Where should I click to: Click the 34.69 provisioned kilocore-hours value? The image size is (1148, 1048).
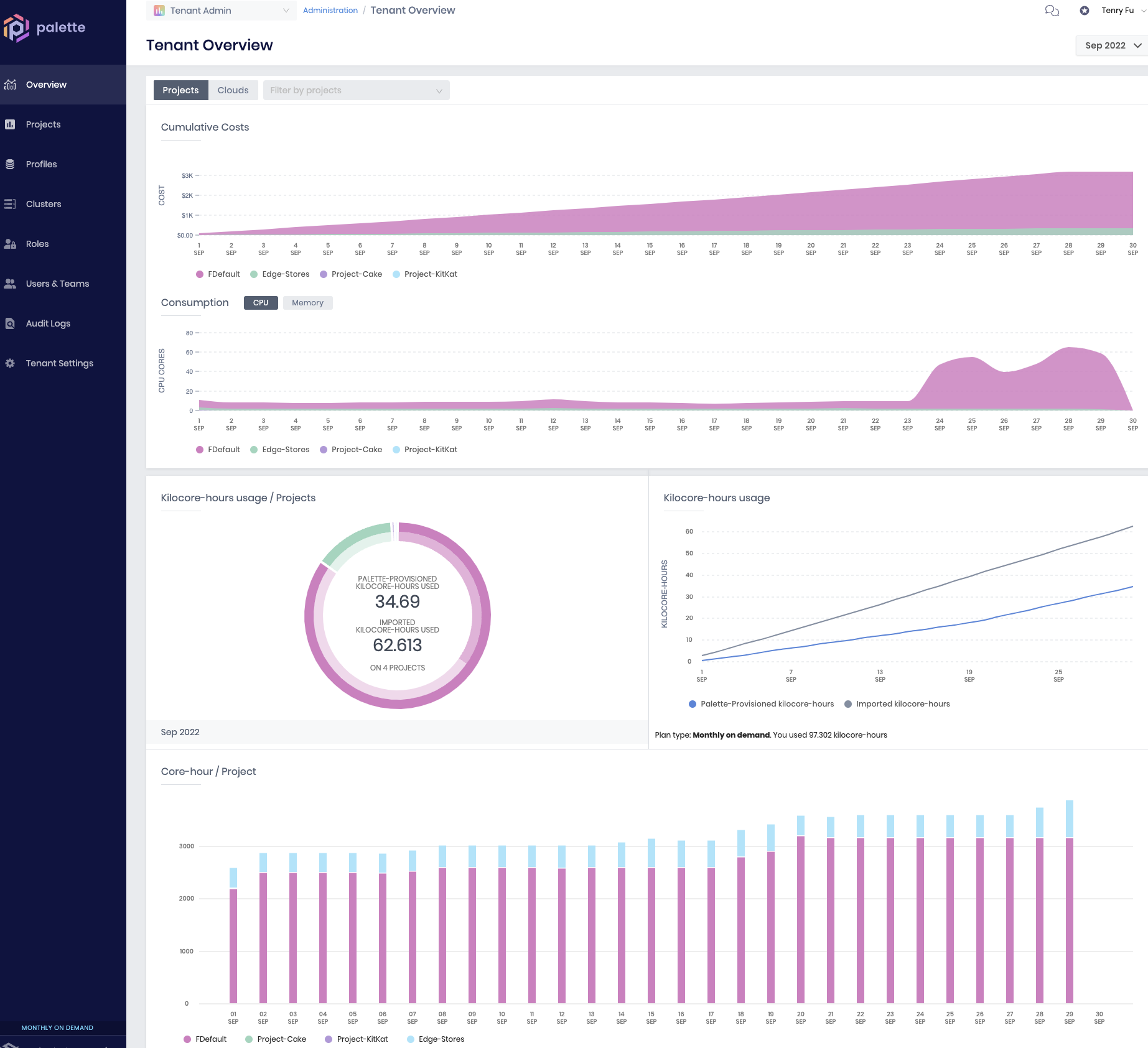[397, 602]
